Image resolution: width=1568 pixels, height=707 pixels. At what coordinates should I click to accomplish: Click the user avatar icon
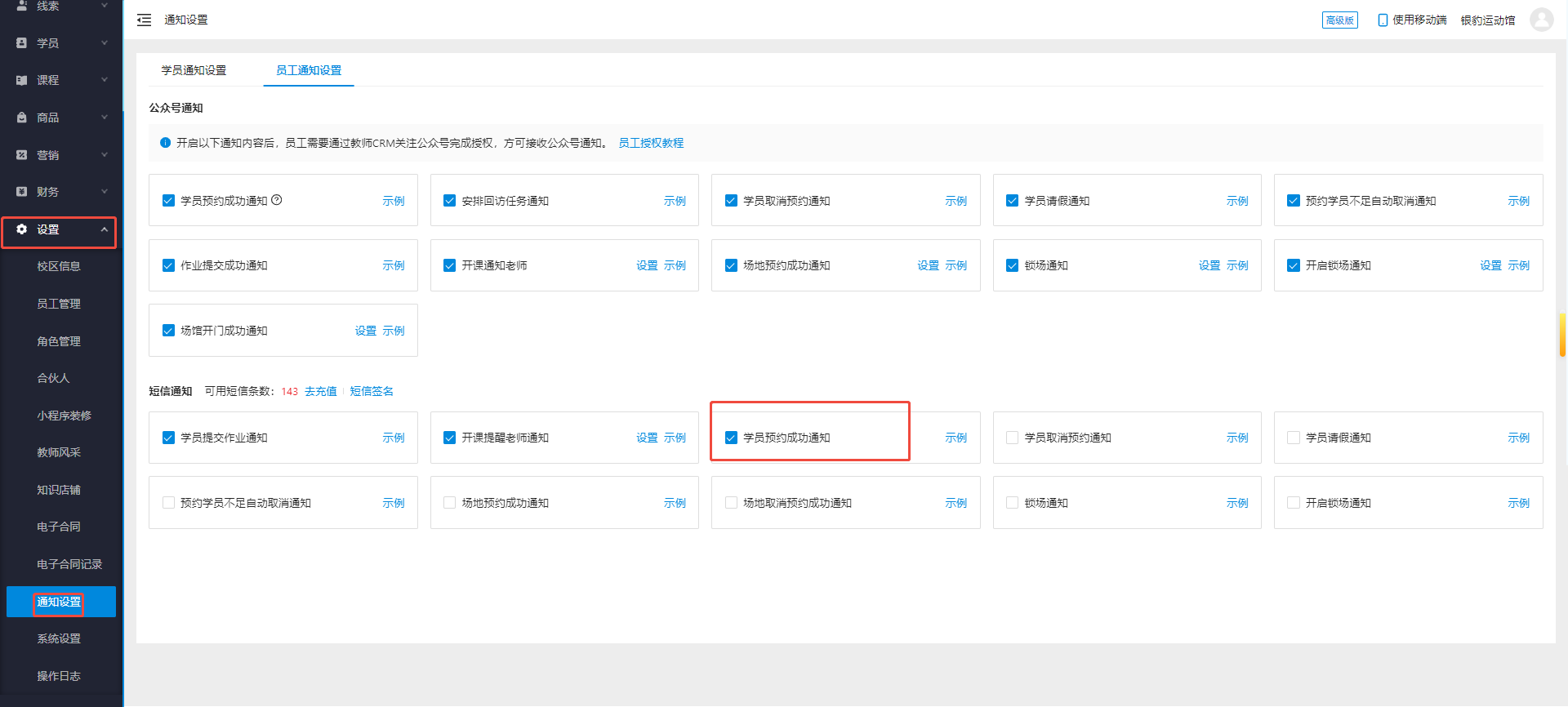1541,20
